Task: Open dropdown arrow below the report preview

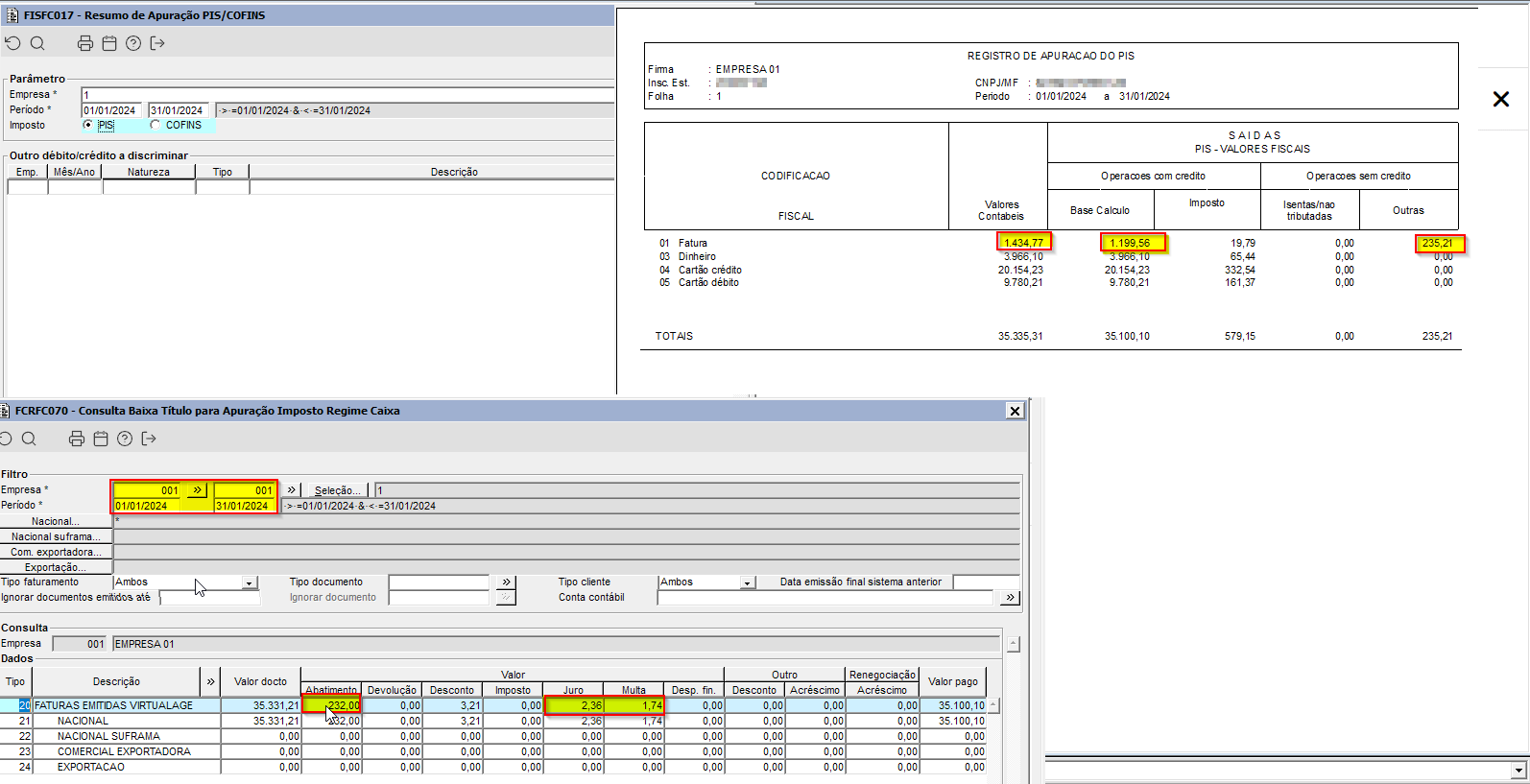Action: (x=1518, y=771)
